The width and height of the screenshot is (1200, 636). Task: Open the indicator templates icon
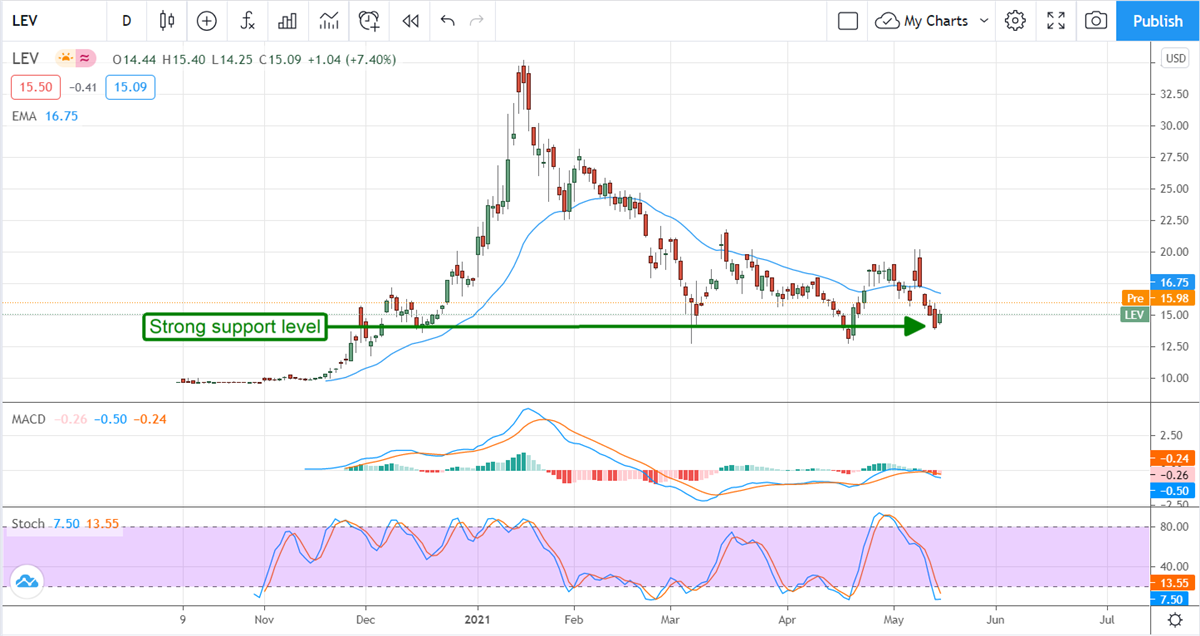pyautogui.click(x=329, y=20)
